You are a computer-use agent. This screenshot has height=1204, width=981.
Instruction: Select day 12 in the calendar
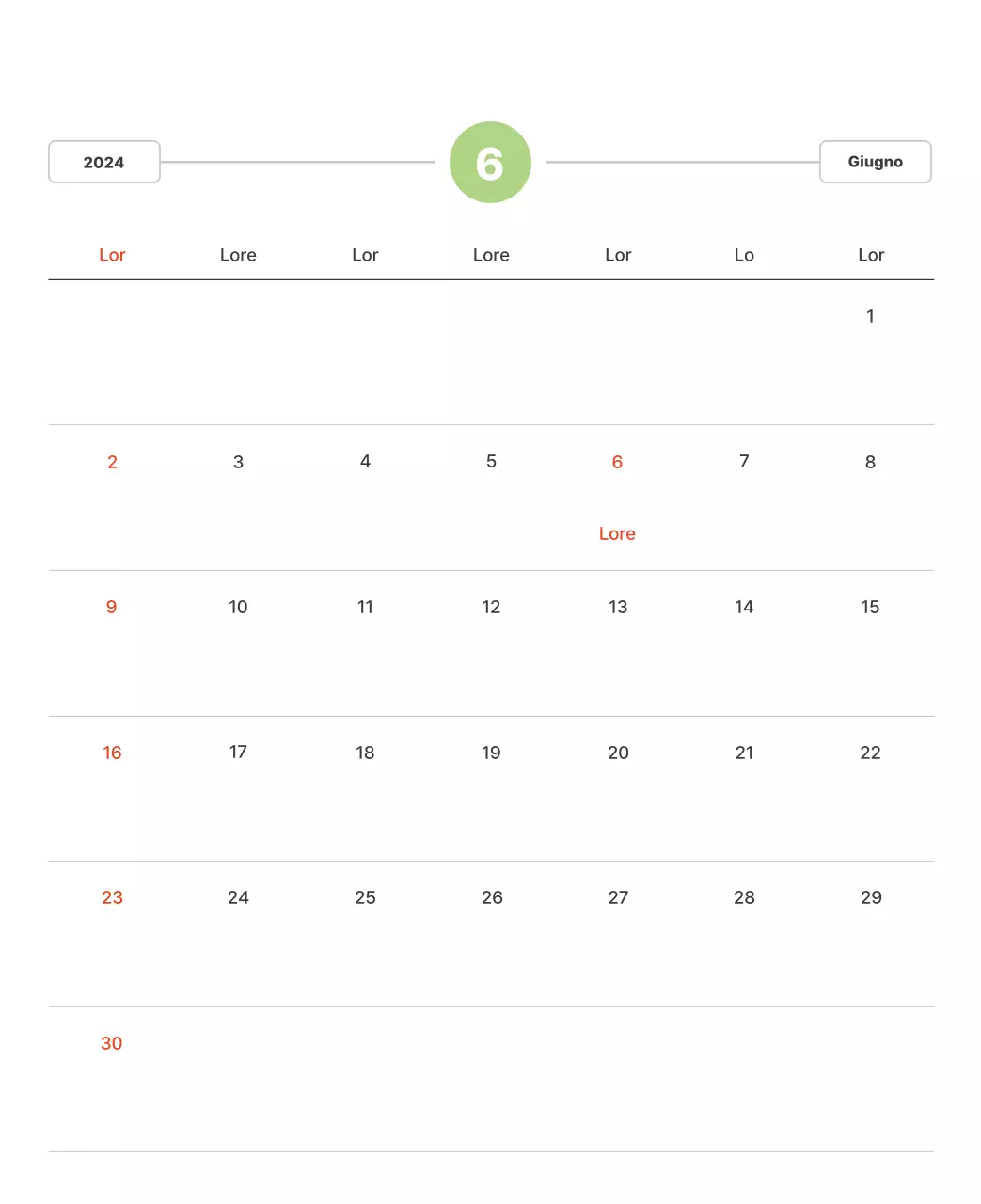491,607
